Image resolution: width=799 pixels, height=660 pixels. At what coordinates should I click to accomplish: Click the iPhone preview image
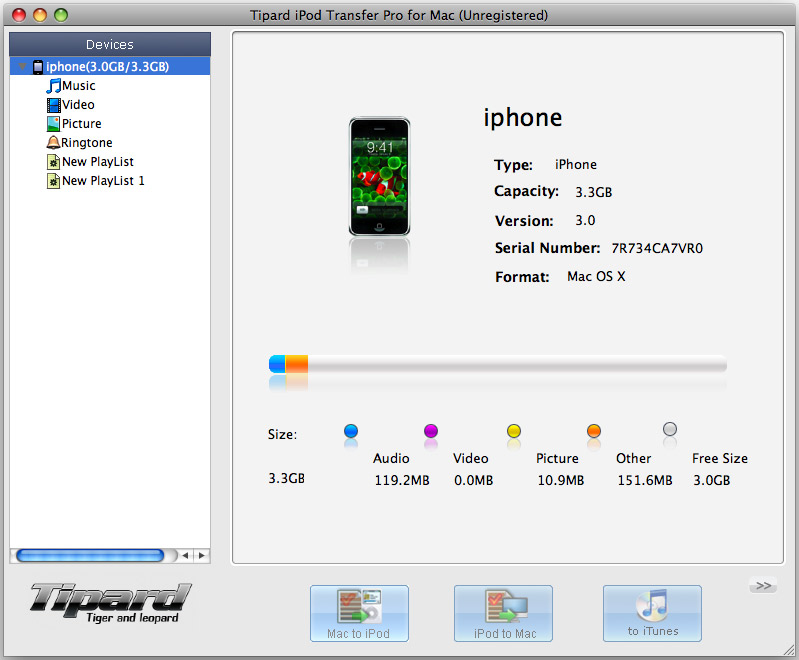click(x=379, y=177)
